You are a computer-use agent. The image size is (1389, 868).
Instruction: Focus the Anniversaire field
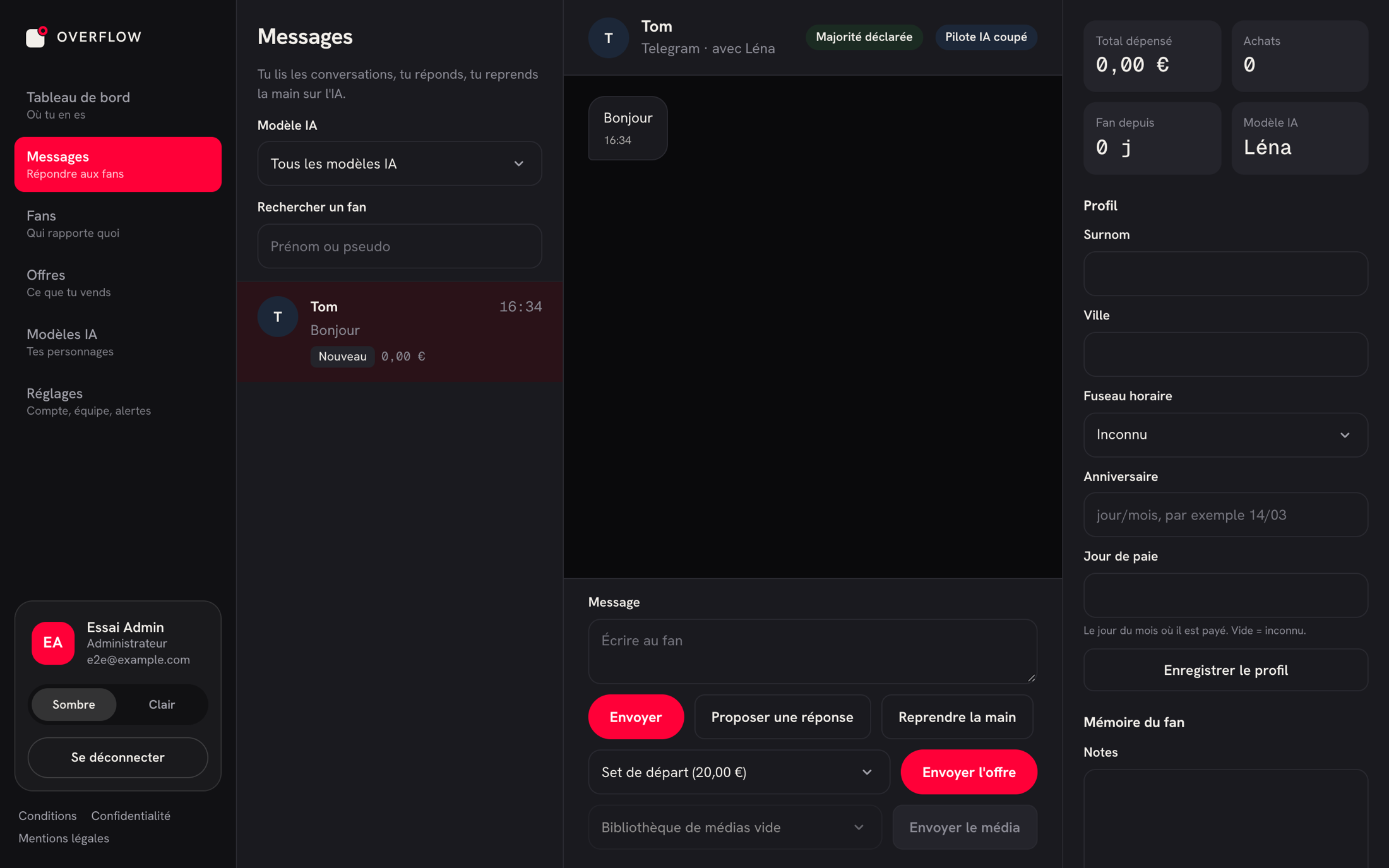tap(1225, 515)
